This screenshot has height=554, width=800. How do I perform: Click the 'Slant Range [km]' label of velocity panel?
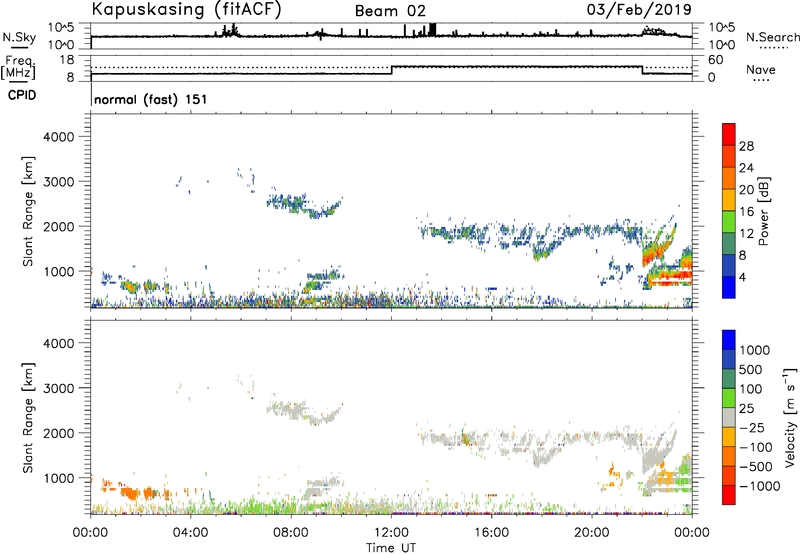click(x=28, y=418)
